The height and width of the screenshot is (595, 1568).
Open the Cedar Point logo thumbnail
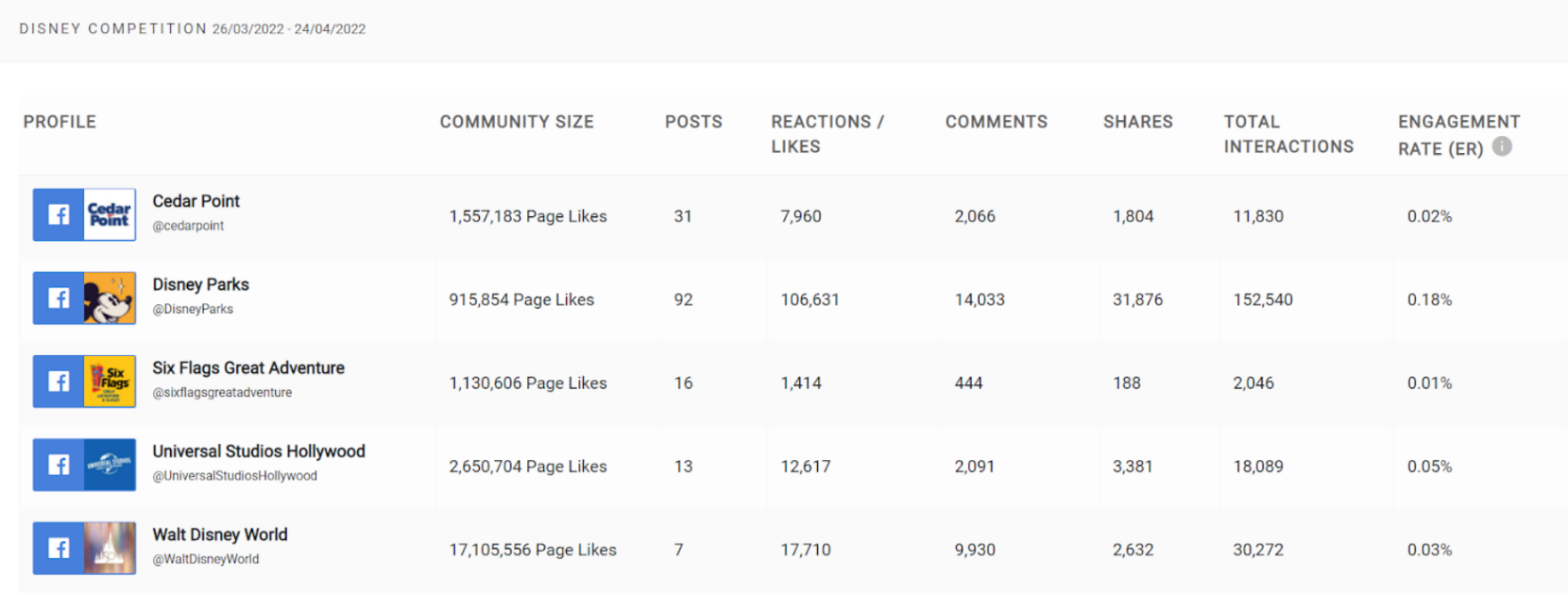click(110, 214)
